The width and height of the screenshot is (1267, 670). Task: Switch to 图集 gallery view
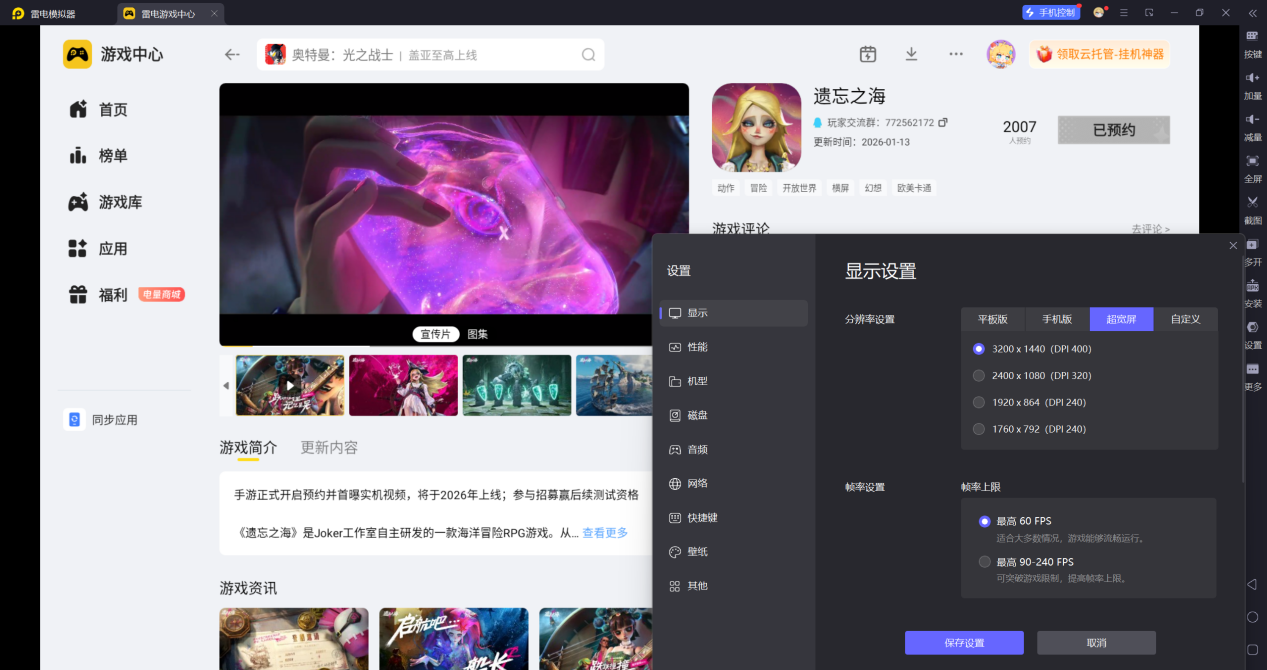point(477,334)
